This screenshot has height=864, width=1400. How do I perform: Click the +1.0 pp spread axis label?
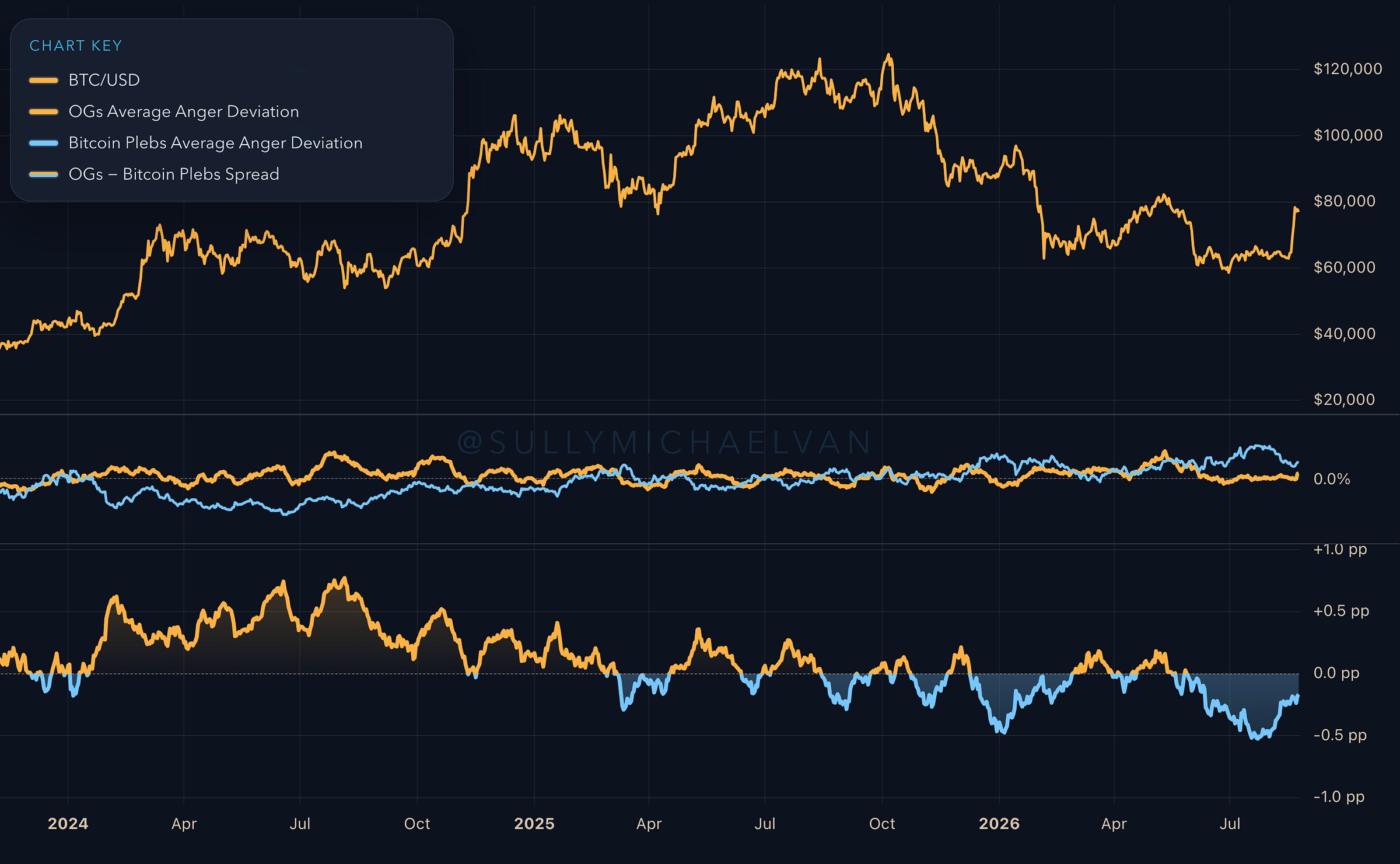point(1340,550)
